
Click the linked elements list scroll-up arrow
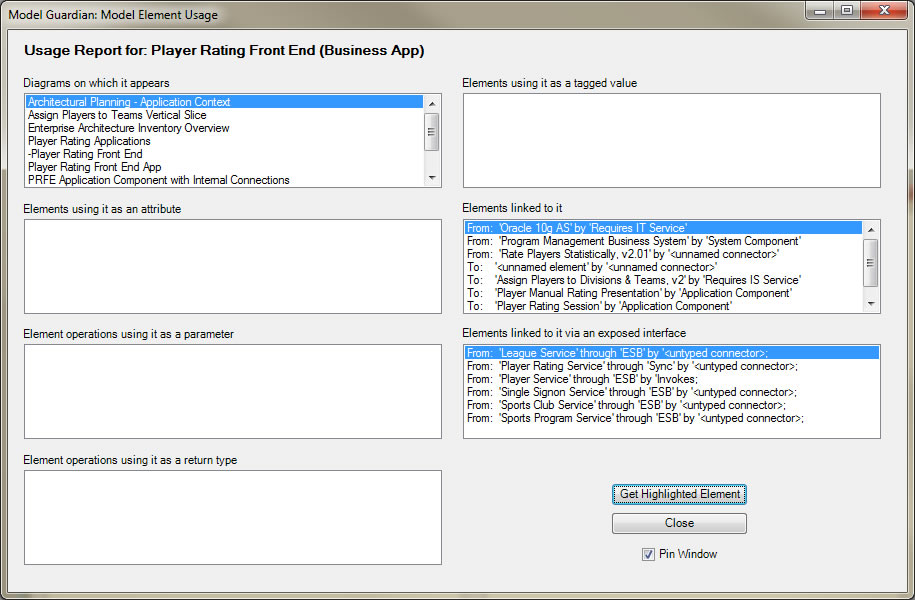[x=871, y=229]
